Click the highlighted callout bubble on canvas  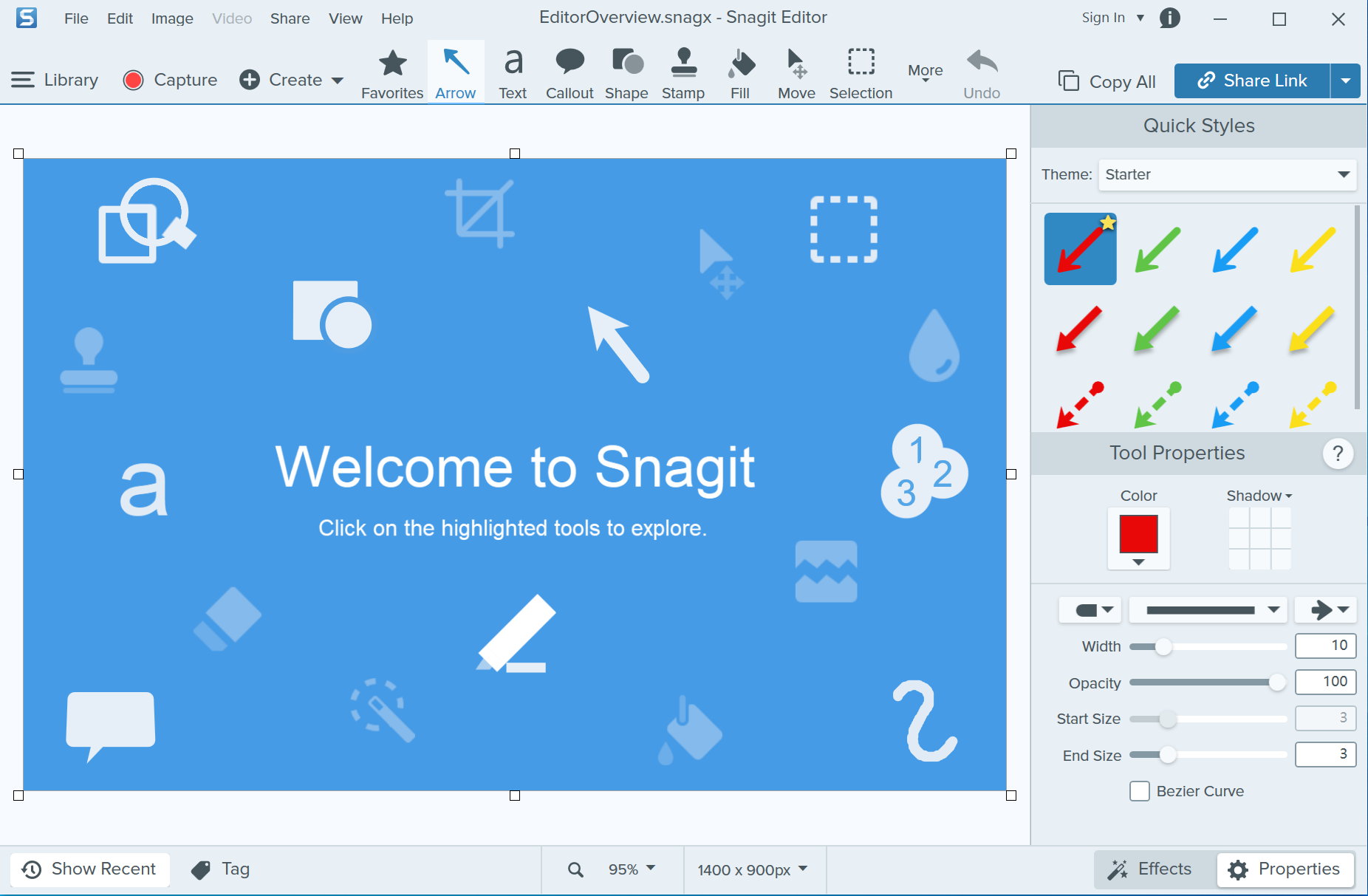tap(111, 725)
